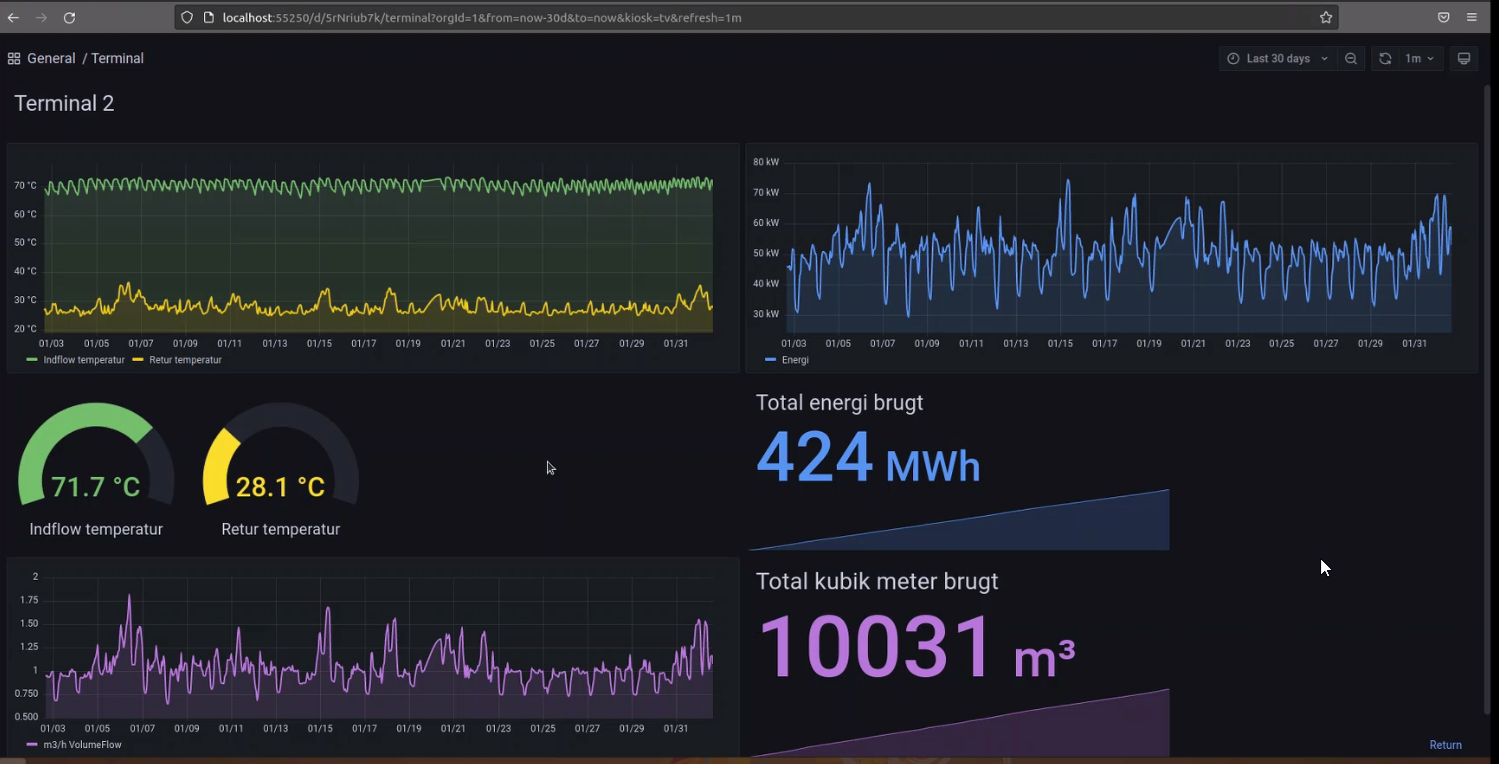Click the shield tracking protection icon
Image resolution: width=1499 pixels, height=764 pixels.
pyautogui.click(x=187, y=17)
